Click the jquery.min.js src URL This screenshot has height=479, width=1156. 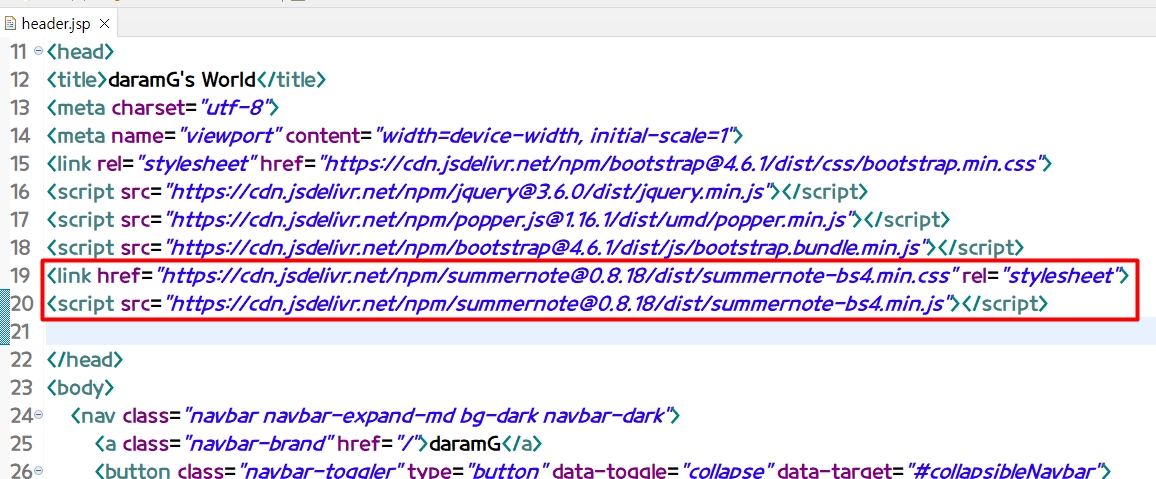click(468, 192)
